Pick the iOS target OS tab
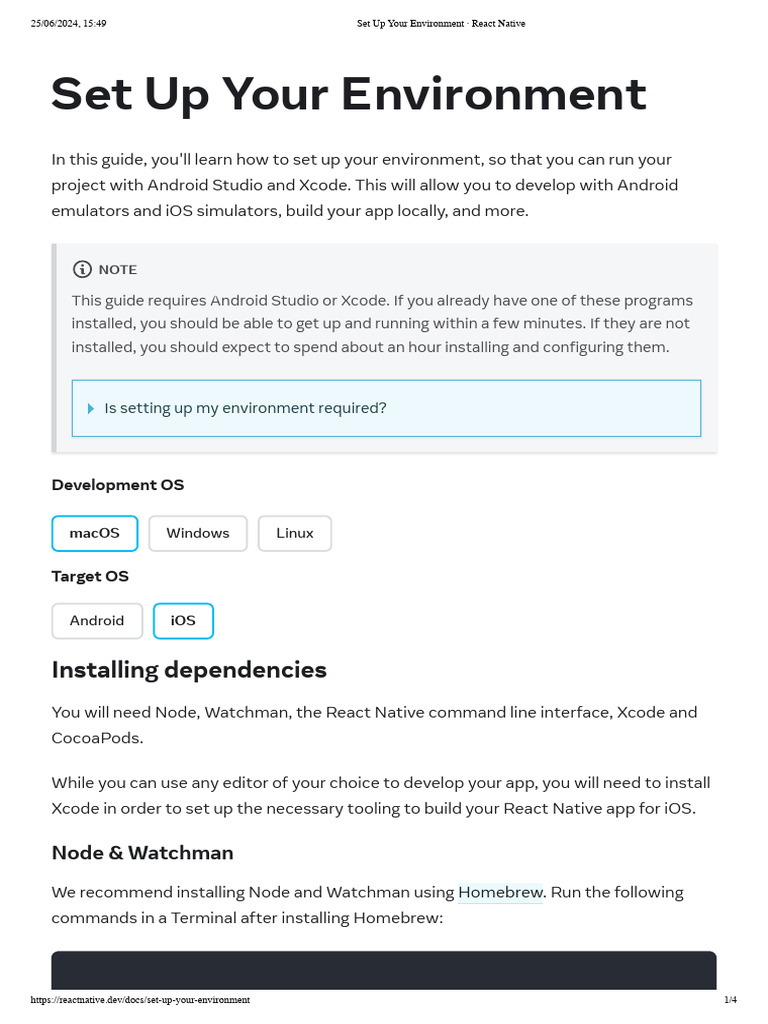Viewport: 768px width, 1024px height. [x=183, y=620]
